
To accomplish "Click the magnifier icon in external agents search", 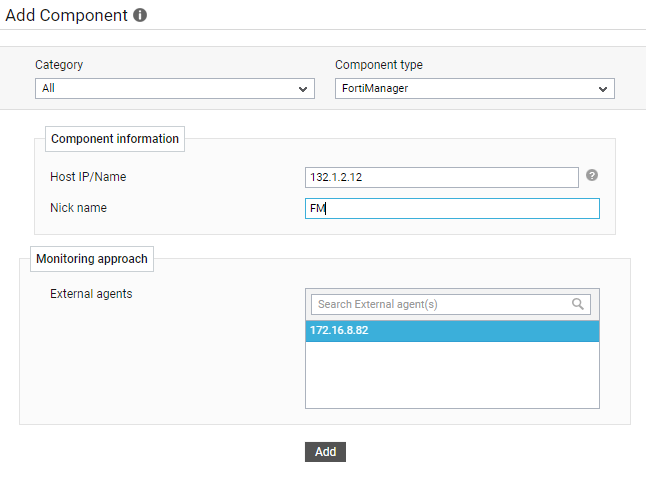I will point(578,304).
